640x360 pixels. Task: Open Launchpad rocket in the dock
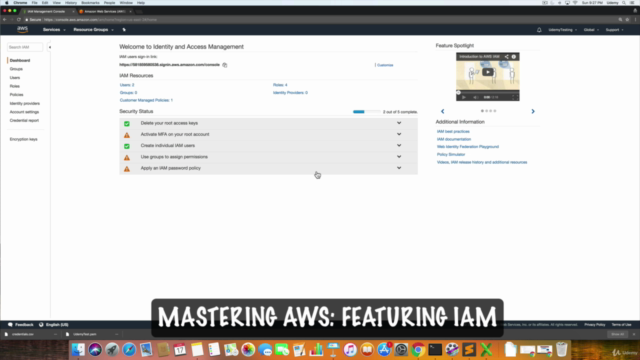point(112,350)
